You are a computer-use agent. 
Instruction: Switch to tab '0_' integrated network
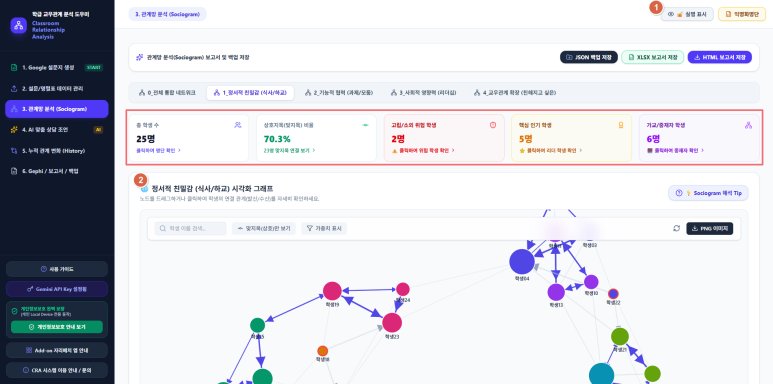click(x=168, y=93)
